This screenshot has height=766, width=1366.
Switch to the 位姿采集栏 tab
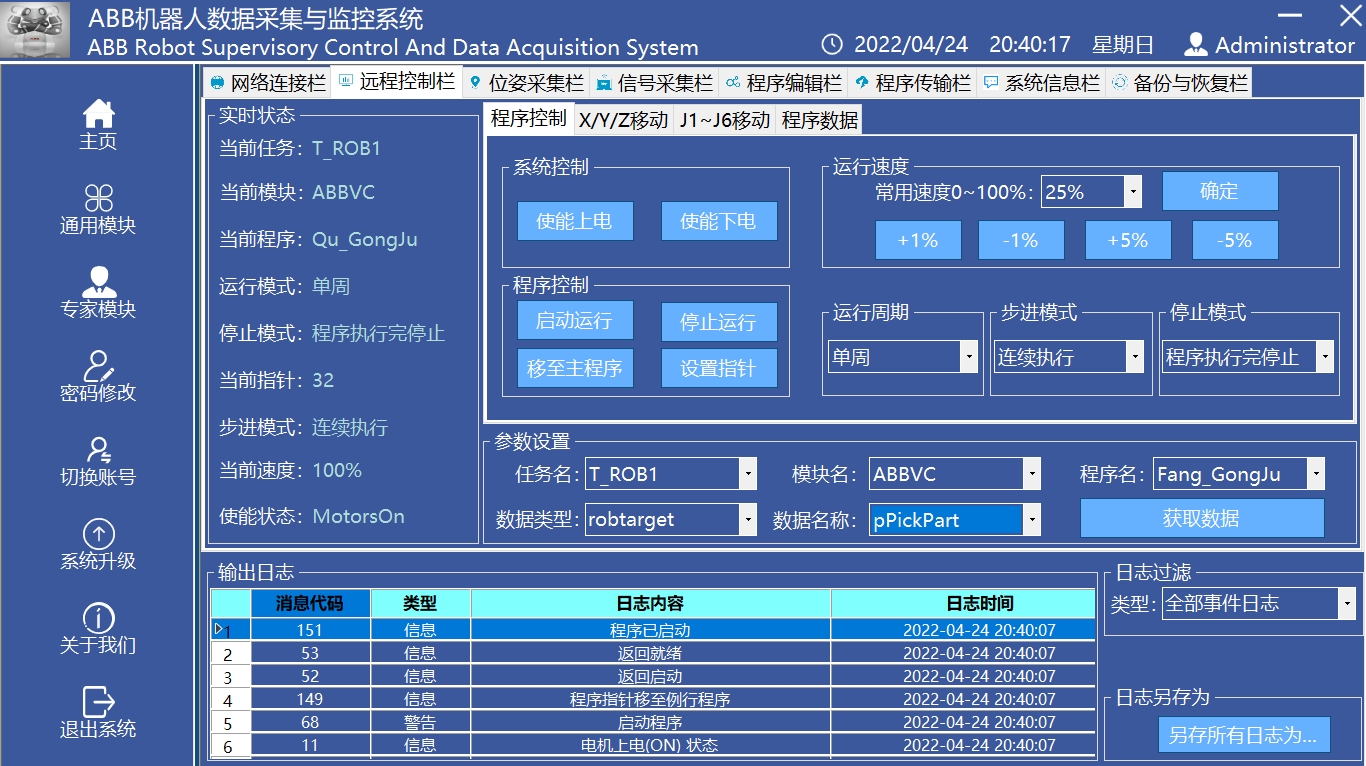[526, 83]
